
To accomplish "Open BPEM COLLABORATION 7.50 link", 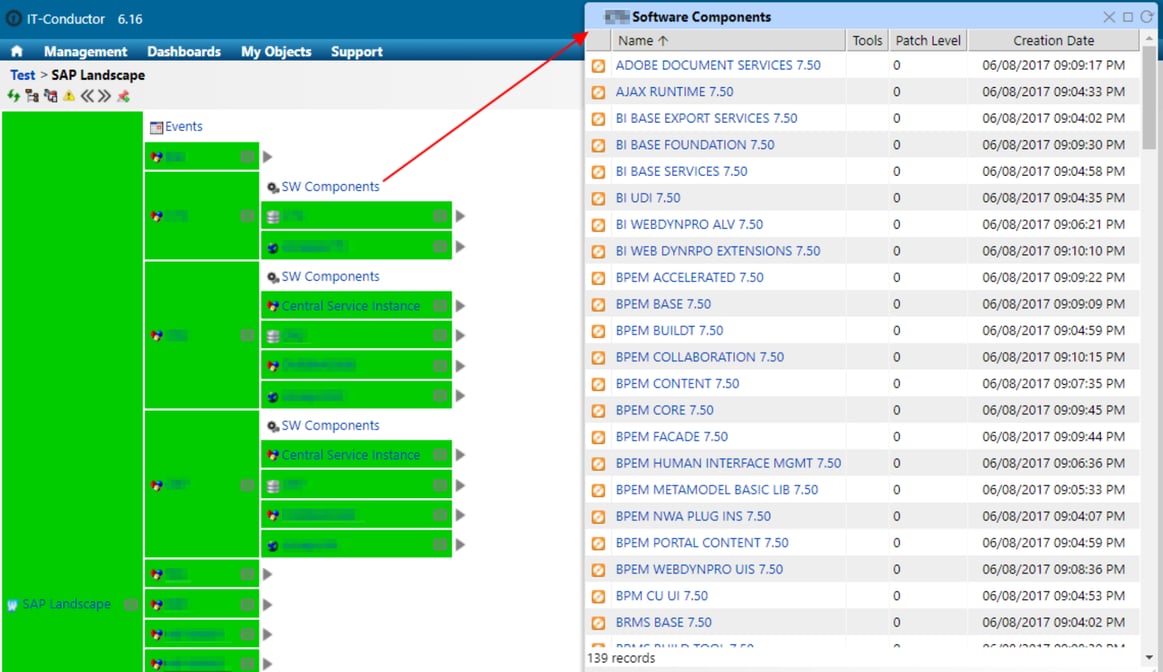I will point(699,357).
